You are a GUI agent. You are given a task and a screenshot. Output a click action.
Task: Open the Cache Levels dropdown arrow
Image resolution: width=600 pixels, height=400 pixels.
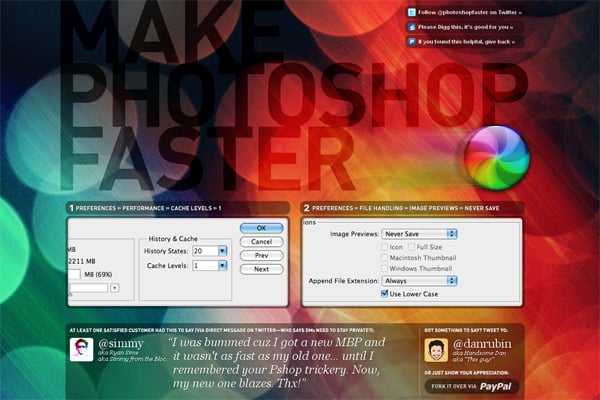(x=222, y=266)
